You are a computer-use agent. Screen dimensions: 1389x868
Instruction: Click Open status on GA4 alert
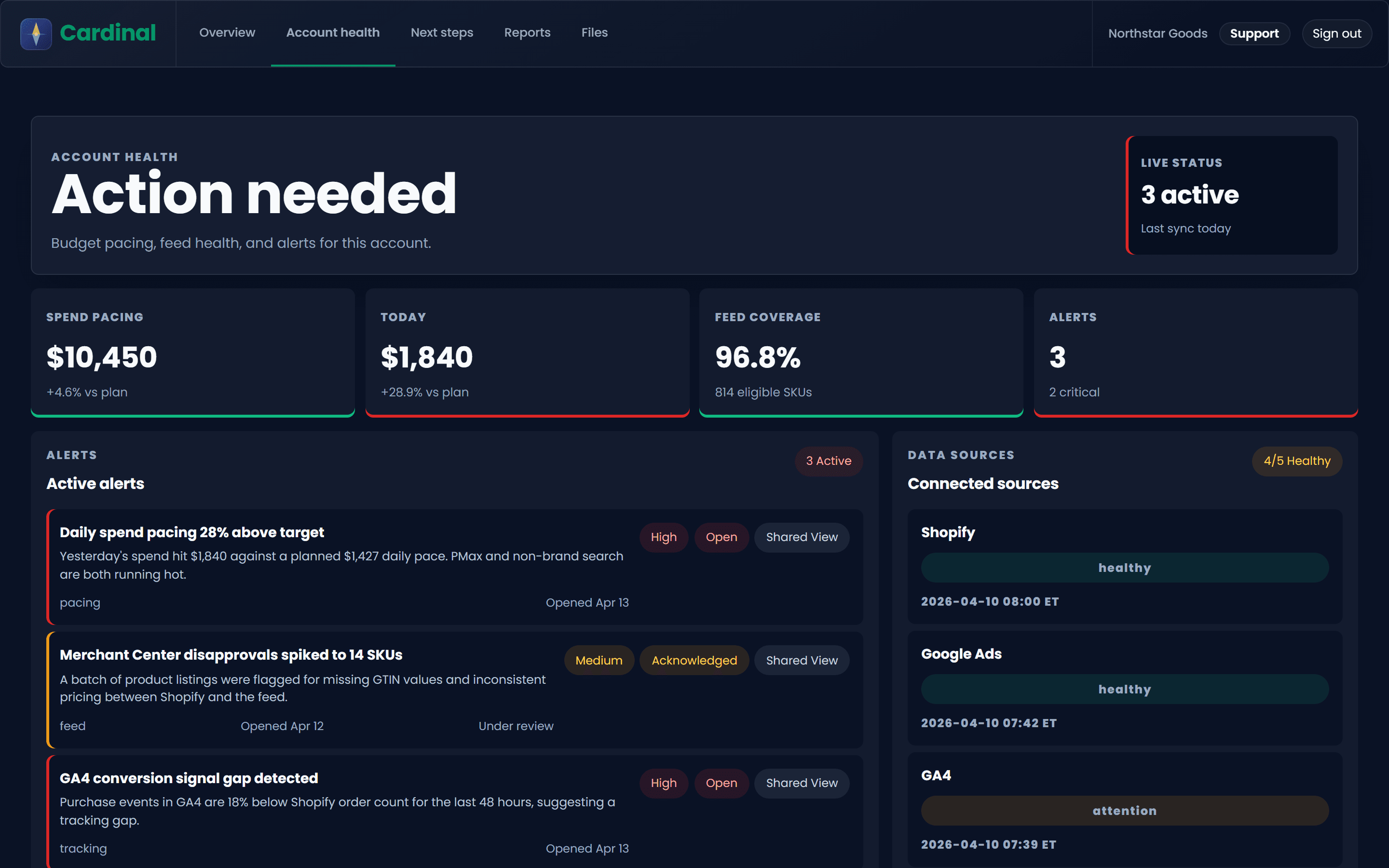722,783
